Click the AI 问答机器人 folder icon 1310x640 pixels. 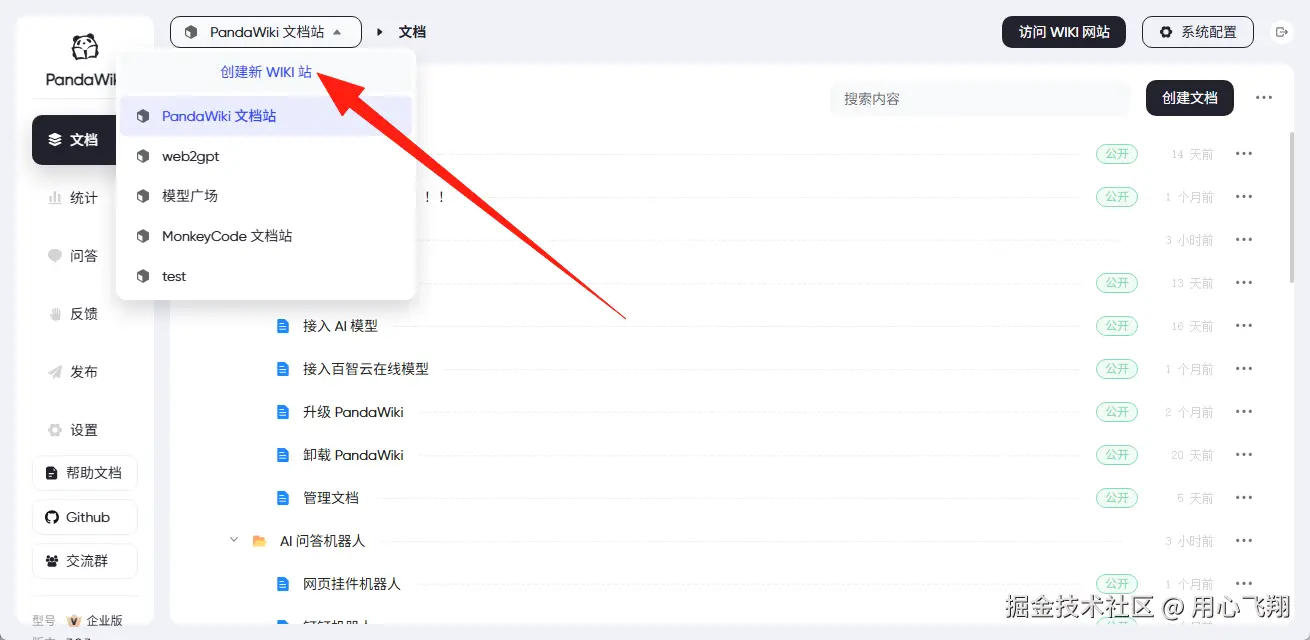pos(260,541)
